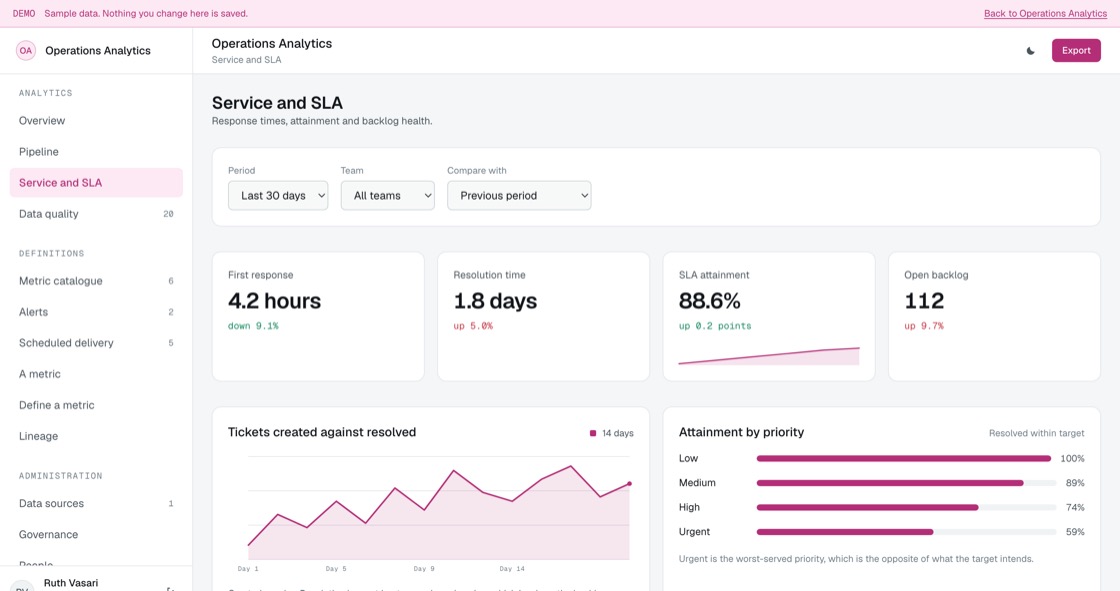Open the Compare with Previous period dropdown

(x=519, y=195)
